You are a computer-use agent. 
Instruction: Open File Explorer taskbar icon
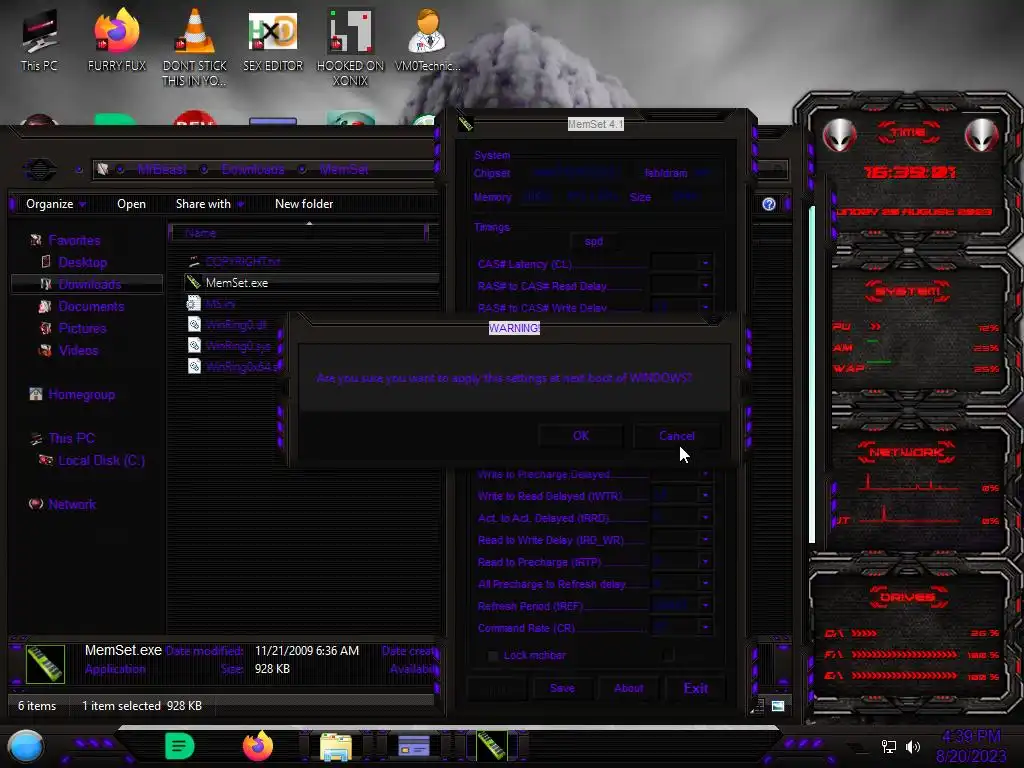[336, 746]
